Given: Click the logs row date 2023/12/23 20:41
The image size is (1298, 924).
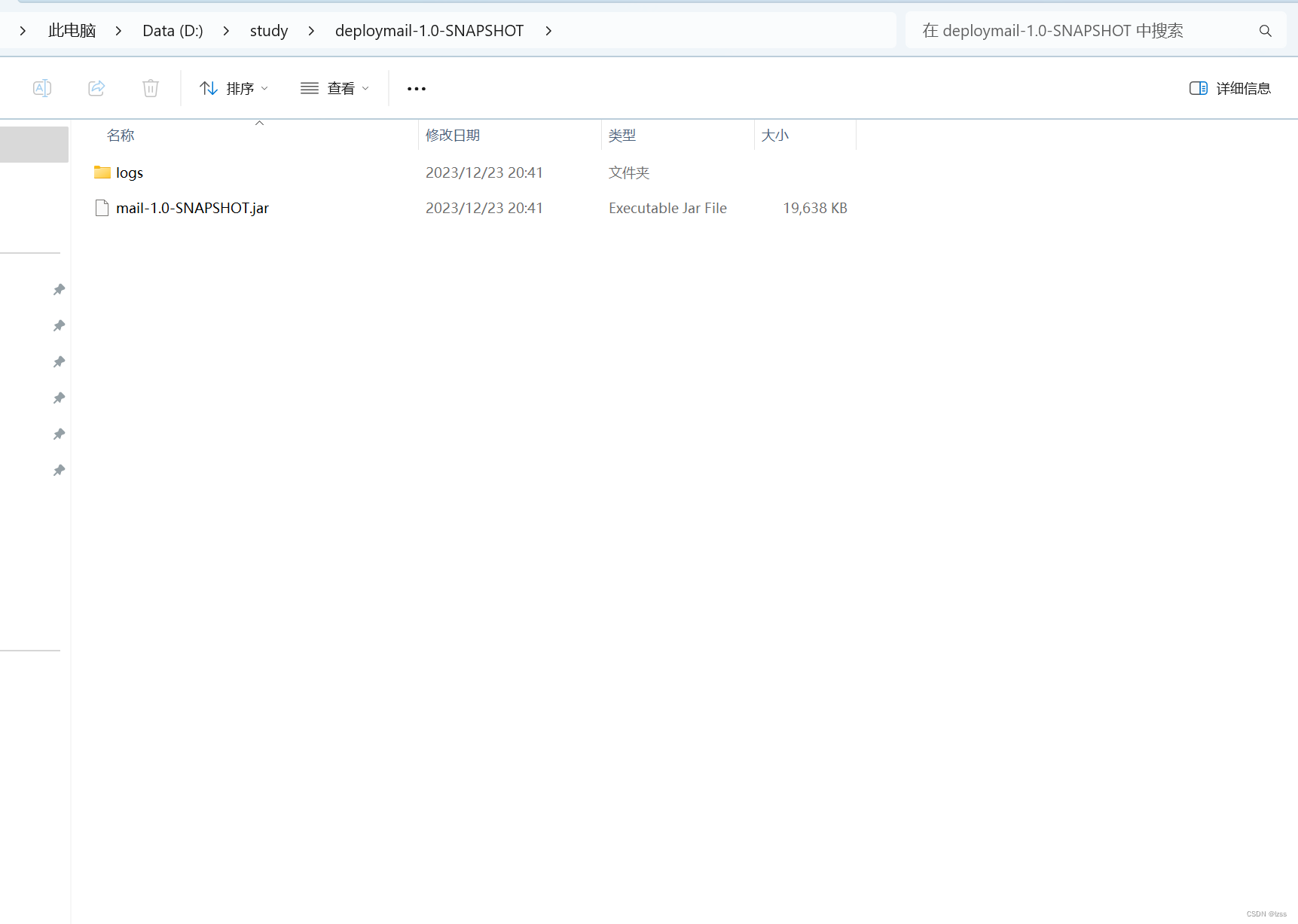Looking at the screenshot, I should coord(484,172).
